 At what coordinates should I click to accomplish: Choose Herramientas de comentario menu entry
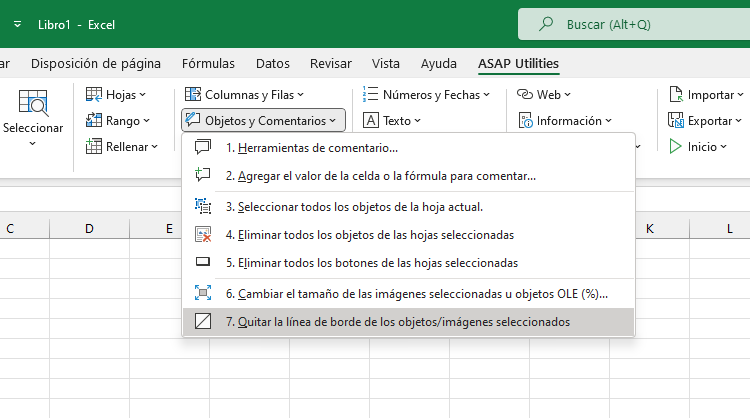tap(408, 147)
